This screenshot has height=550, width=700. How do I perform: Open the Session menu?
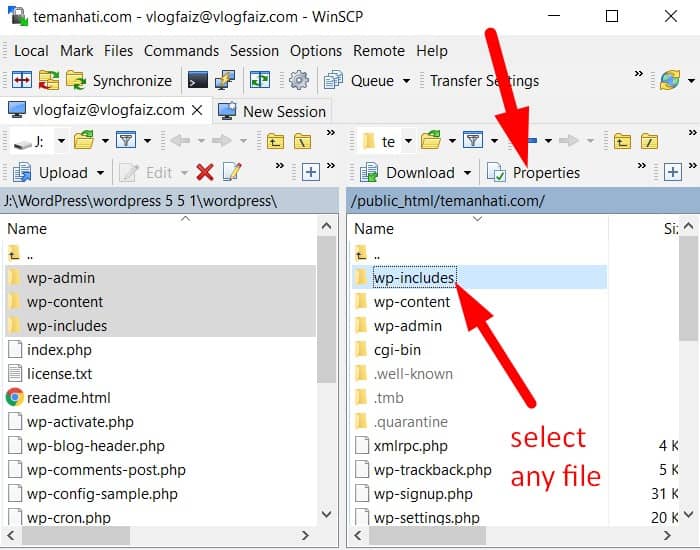tap(254, 51)
